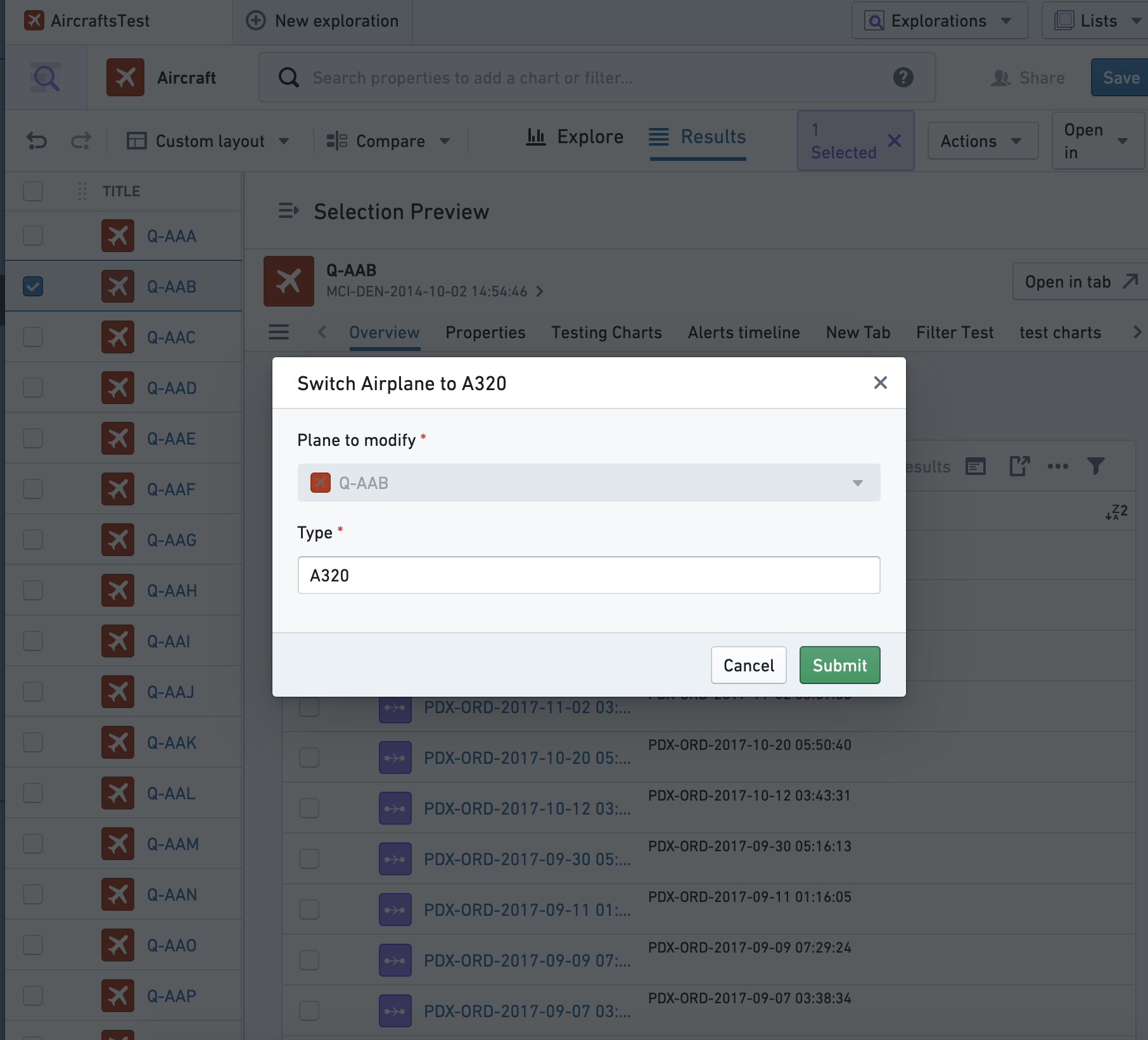Uncheck the Q-AAB row checkbox
Image resolution: width=1148 pixels, height=1040 pixels.
coord(33,286)
